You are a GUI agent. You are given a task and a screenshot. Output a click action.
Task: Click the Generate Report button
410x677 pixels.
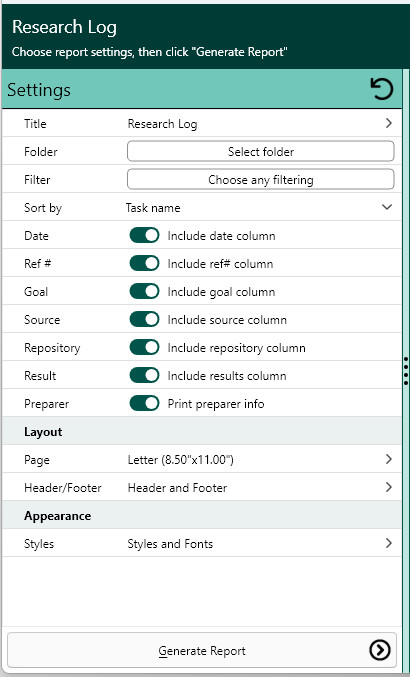[202, 651]
